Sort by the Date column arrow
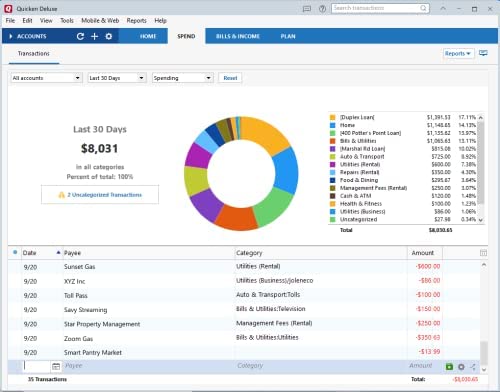500x392 pixels. click(x=58, y=252)
